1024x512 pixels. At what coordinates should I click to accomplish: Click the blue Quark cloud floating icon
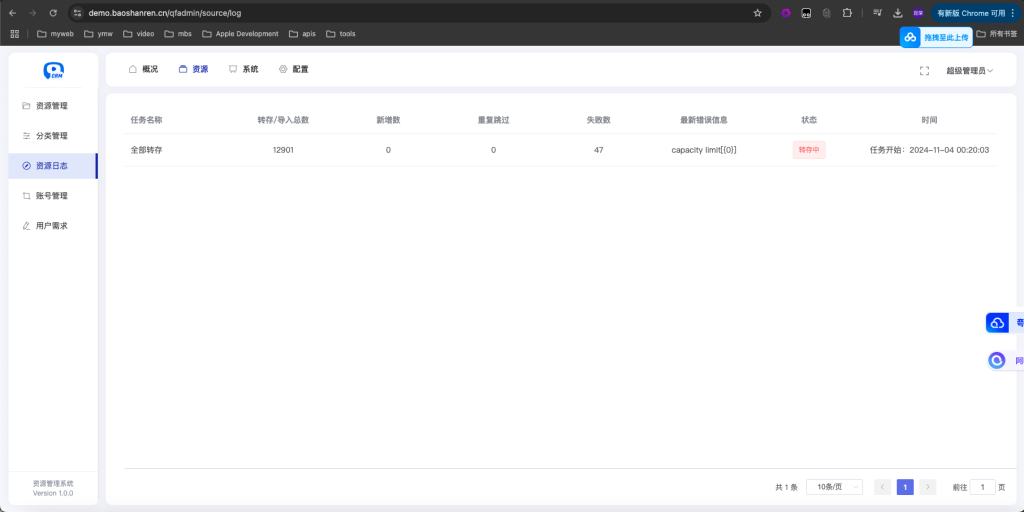click(x=997, y=323)
